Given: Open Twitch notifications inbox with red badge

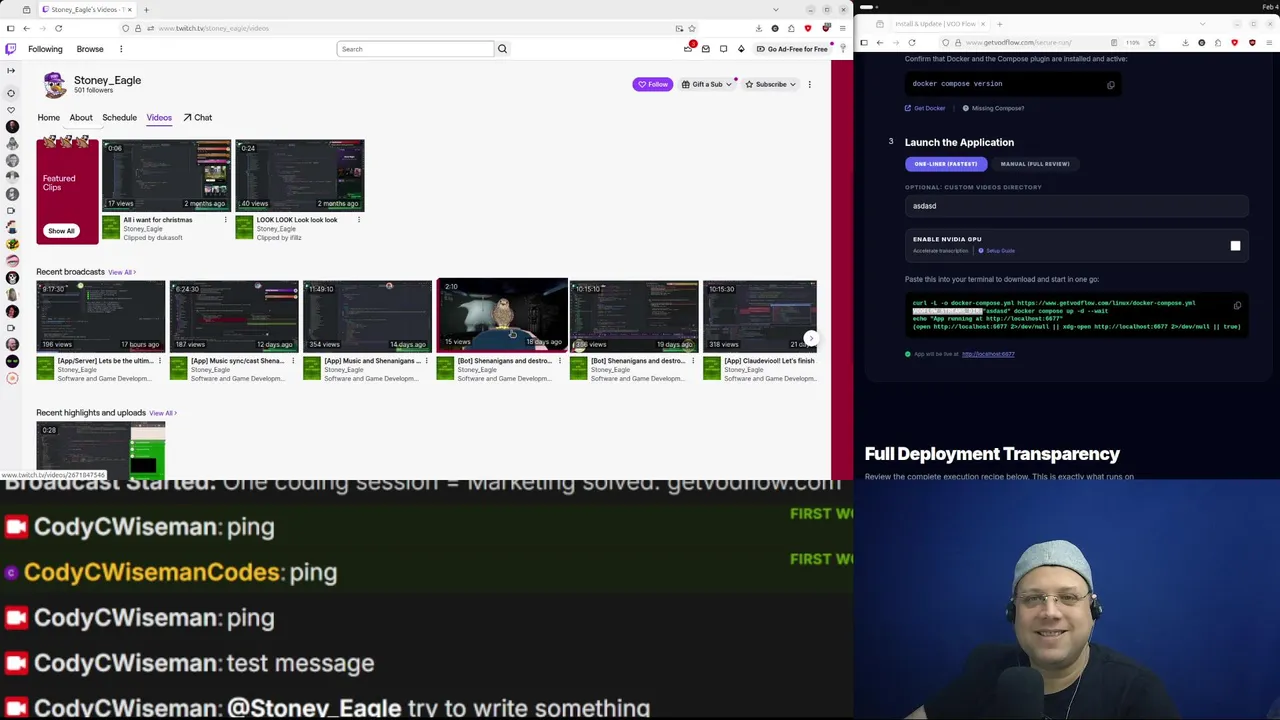Looking at the screenshot, I should [688, 48].
